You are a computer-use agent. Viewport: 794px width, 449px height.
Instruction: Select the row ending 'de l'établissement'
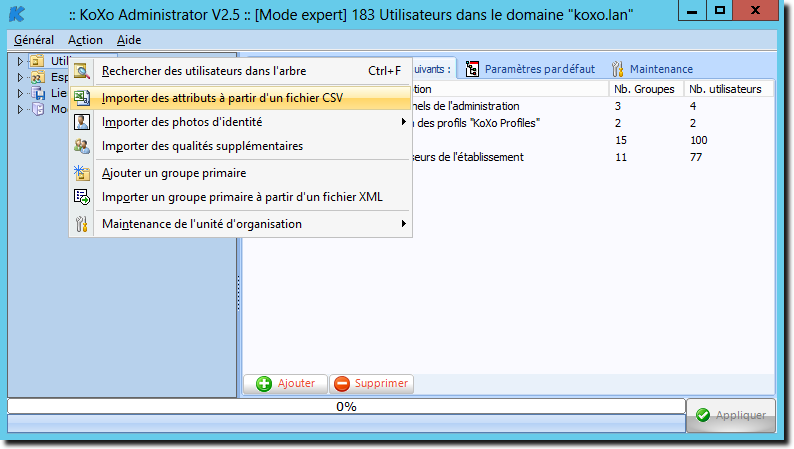click(x=508, y=157)
